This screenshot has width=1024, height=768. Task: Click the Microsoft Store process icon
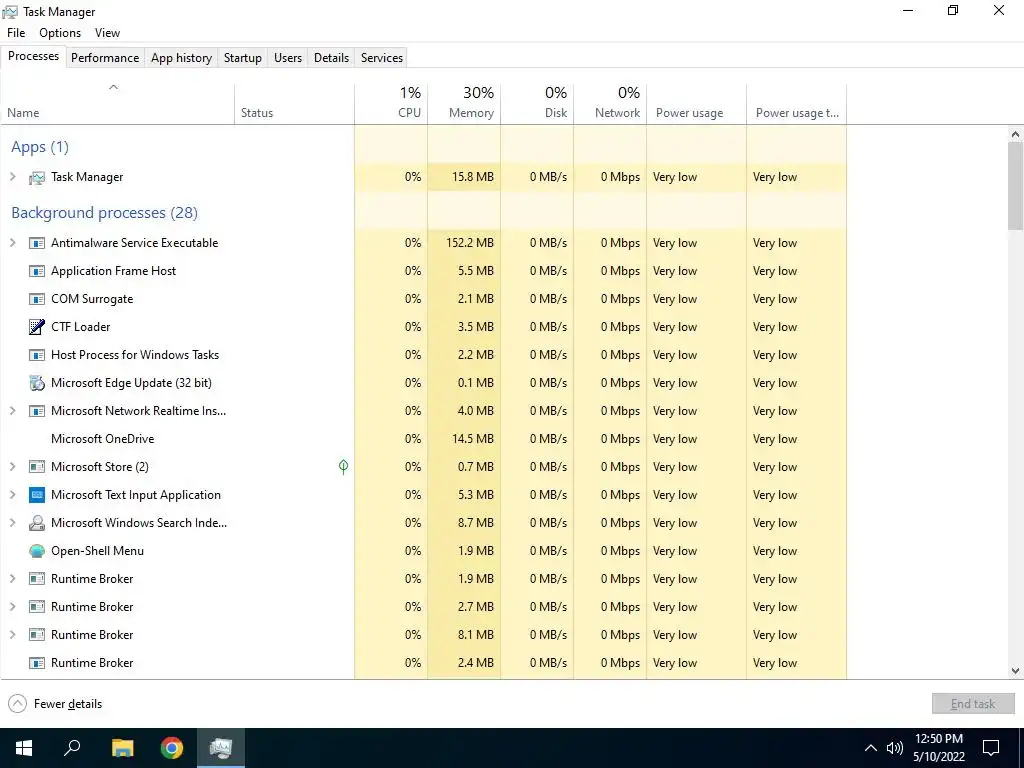37,467
